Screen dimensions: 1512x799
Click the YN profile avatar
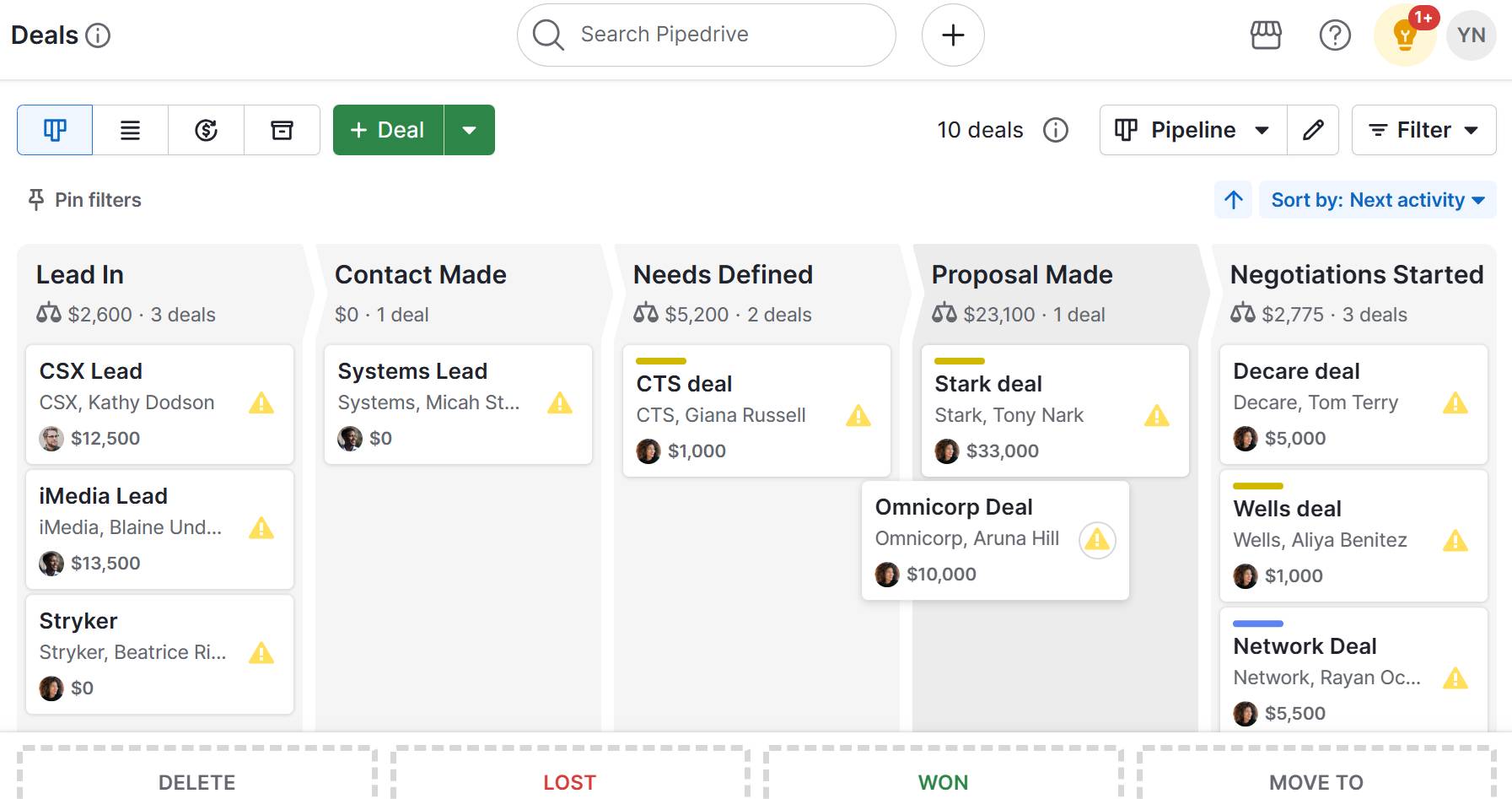point(1471,35)
